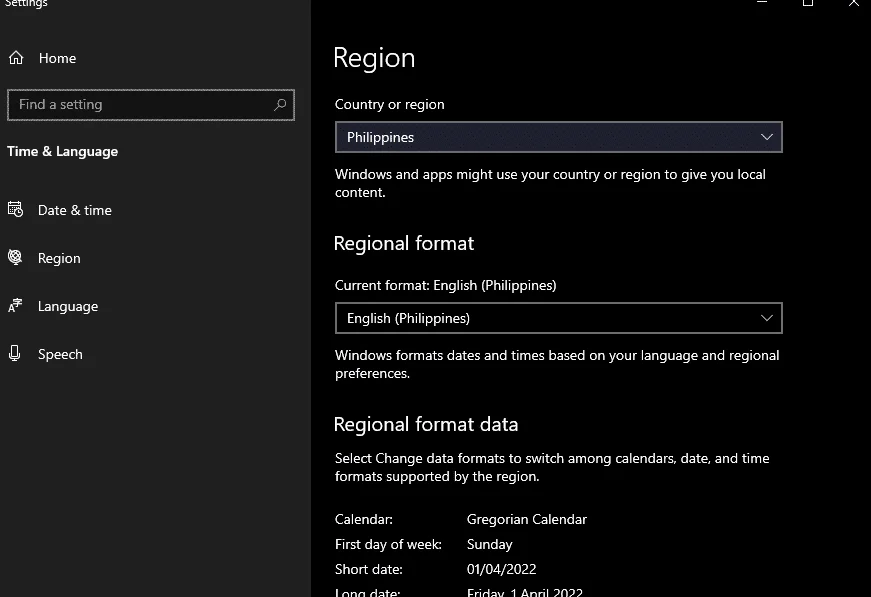Screen dimensions: 871x597
Task: Click the search magnifier icon
Action: click(280, 104)
